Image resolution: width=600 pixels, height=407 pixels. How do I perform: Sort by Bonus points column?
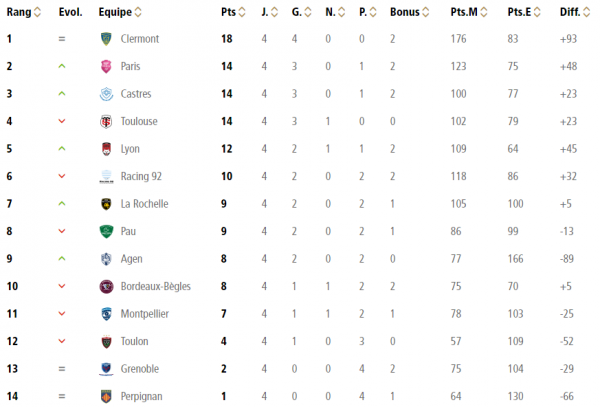(x=408, y=12)
